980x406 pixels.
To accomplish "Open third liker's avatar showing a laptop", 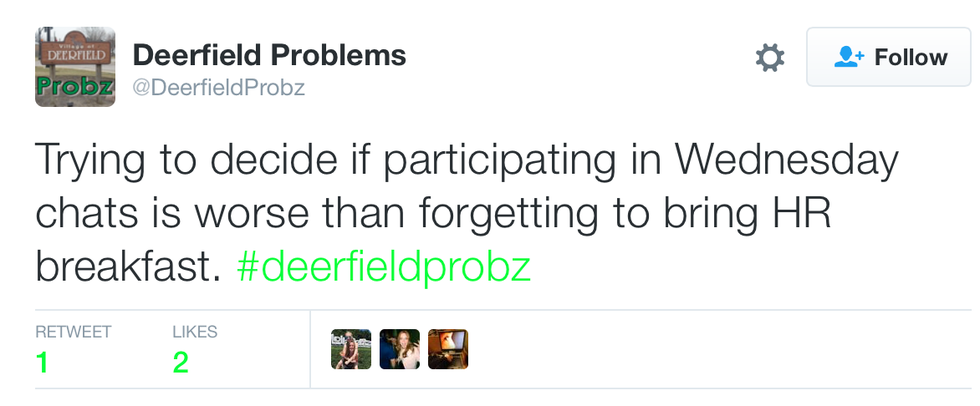I will [448, 349].
